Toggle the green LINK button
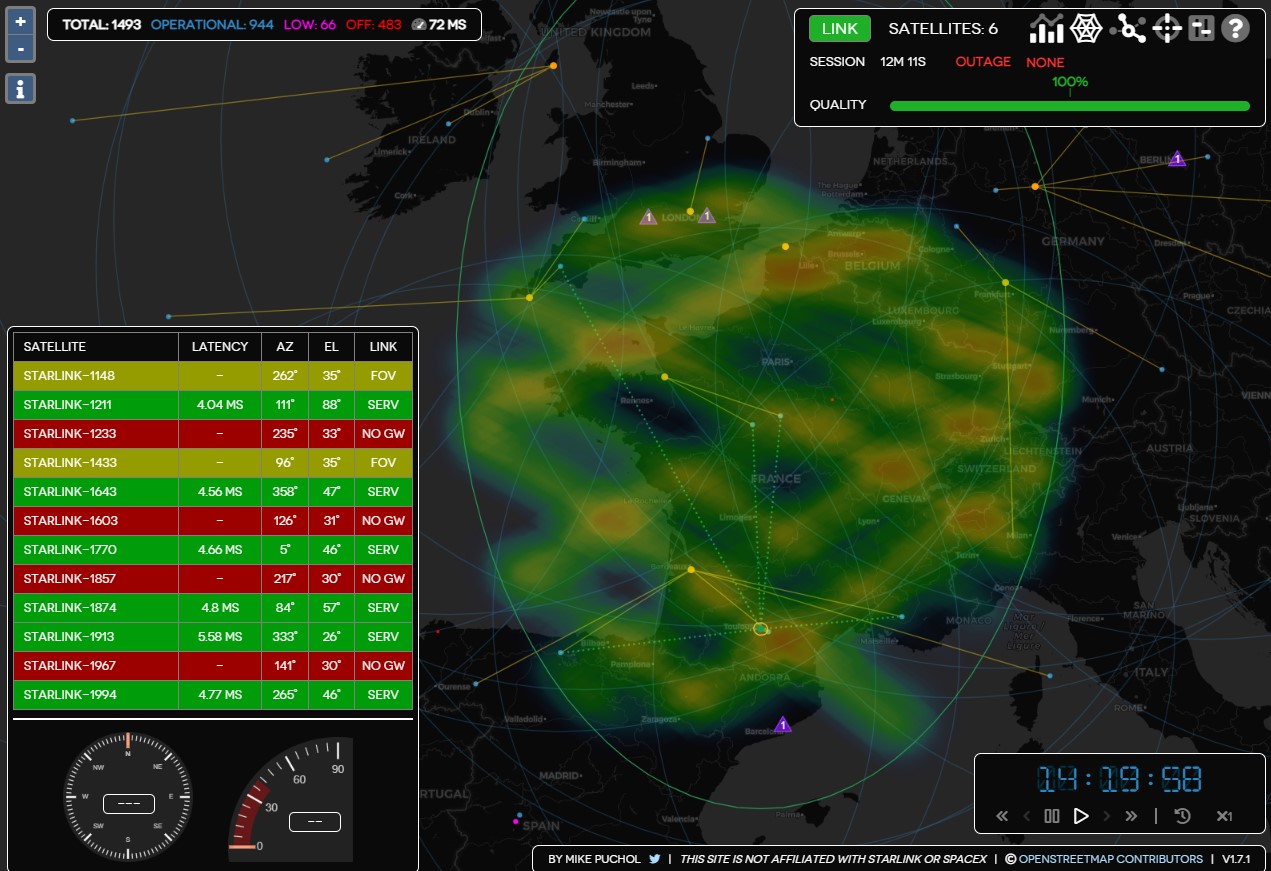This screenshot has height=871, width=1271. pyautogui.click(x=839, y=29)
